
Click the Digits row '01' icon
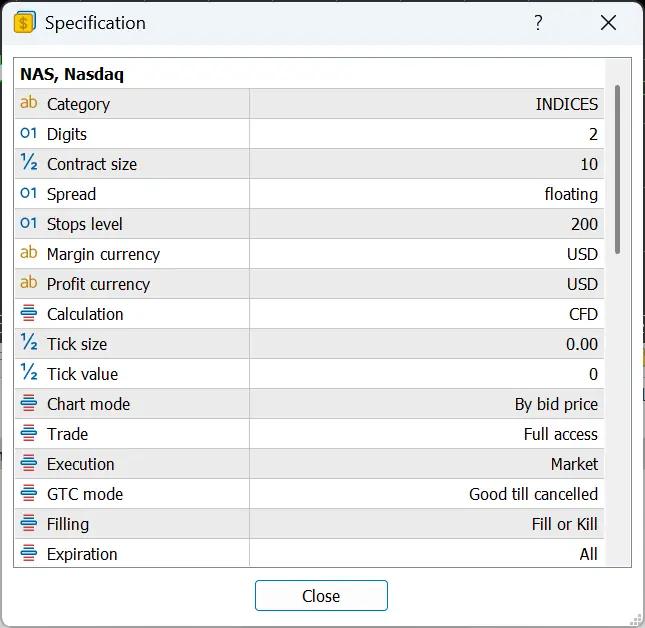click(29, 133)
